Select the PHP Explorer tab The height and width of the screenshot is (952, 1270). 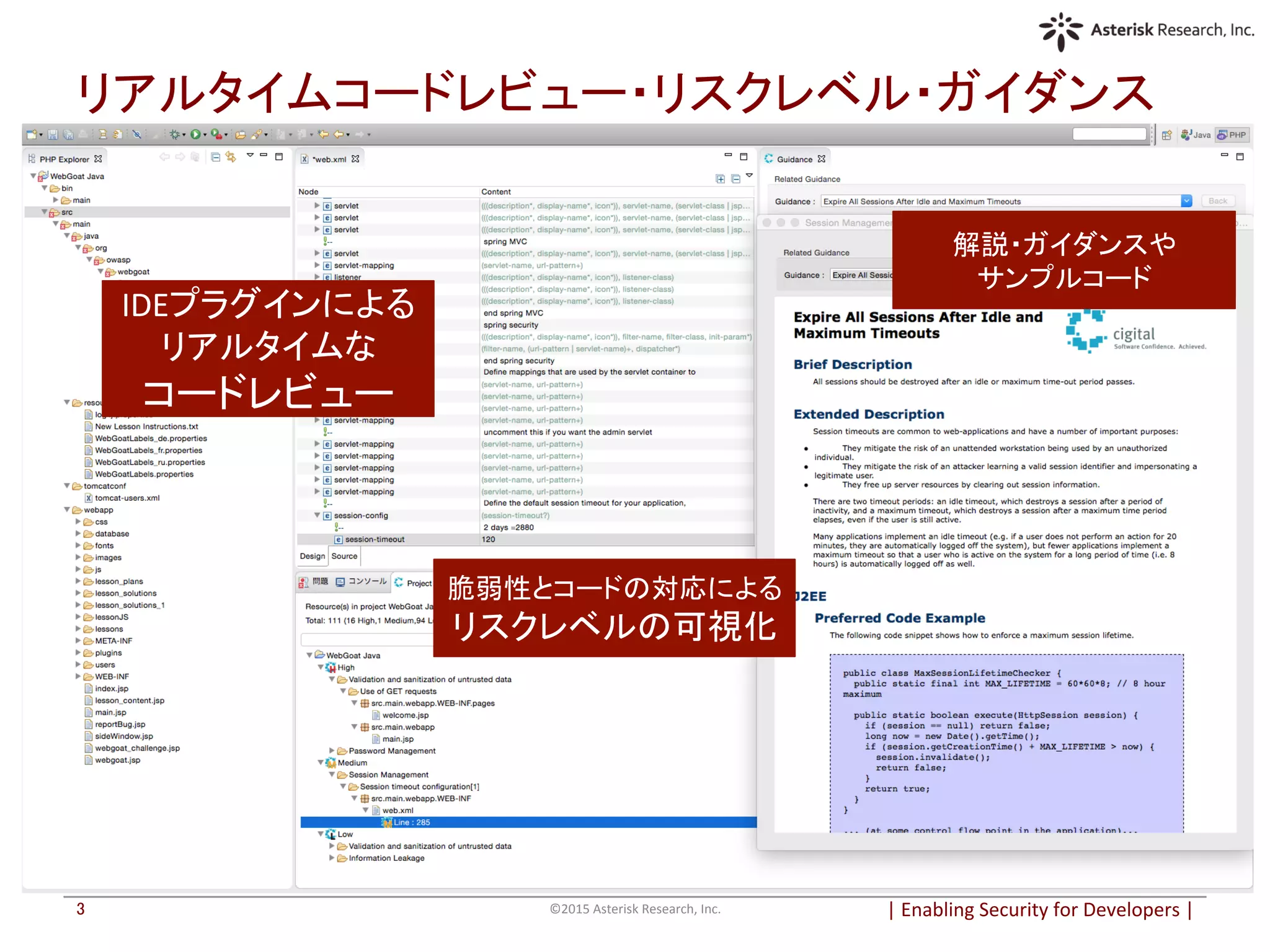[x=64, y=159]
